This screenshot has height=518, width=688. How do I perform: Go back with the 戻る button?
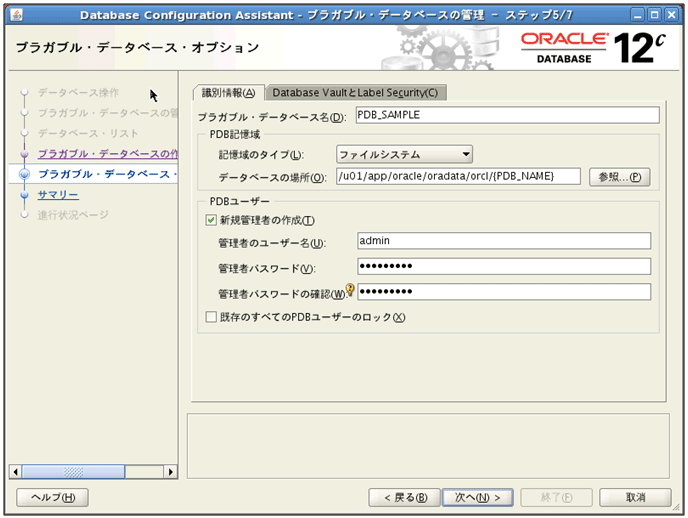coord(405,497)
